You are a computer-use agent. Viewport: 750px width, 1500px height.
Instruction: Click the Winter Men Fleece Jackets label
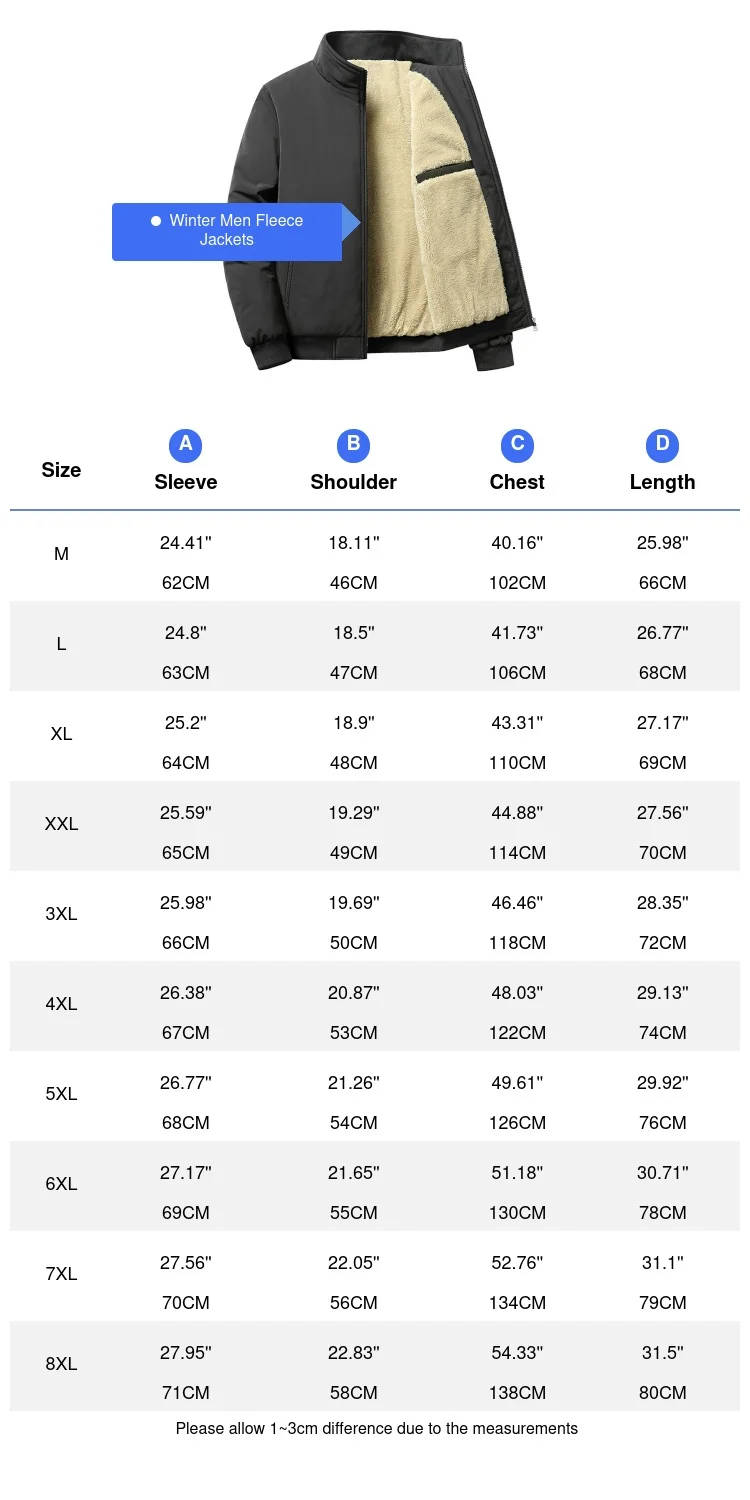tap(236, 231)
